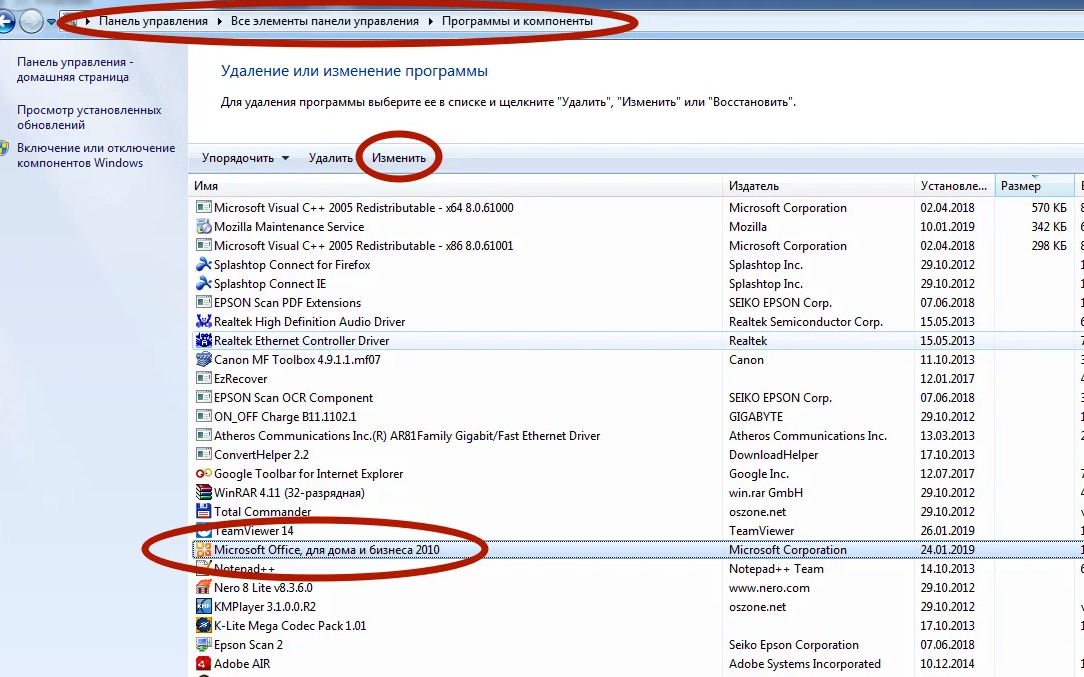Click the Microsoft Visual C++ 2005 x64 program icon
Viewport: 1084px width, 677px height.
[203, 207]
